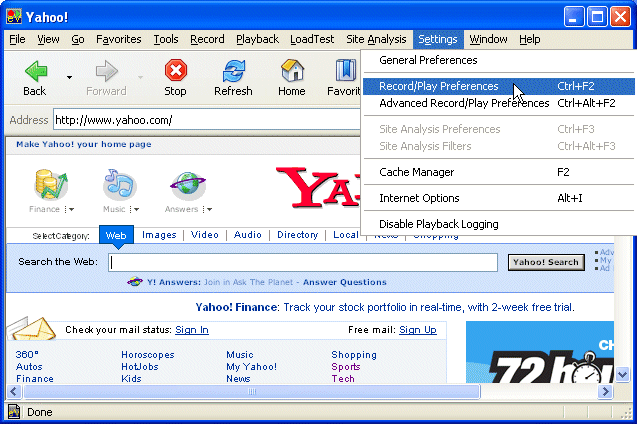Click the Yahoo! Search button
This screenshot has height=424, width=637.
click(x=546, y=262)
